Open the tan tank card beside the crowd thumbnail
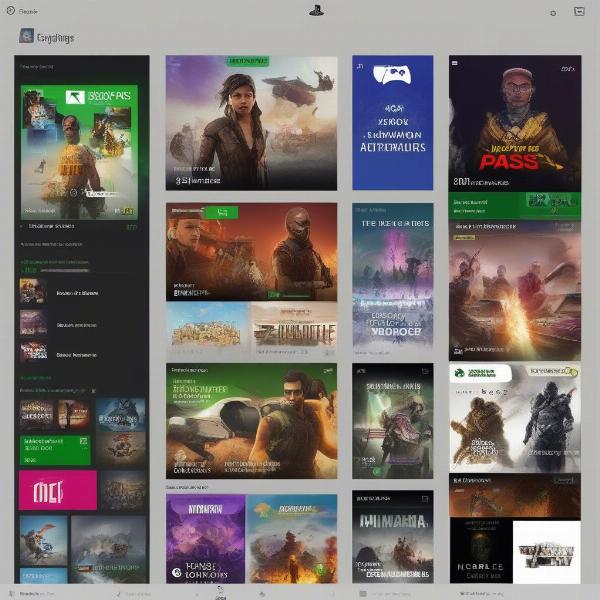 (294, 329)
